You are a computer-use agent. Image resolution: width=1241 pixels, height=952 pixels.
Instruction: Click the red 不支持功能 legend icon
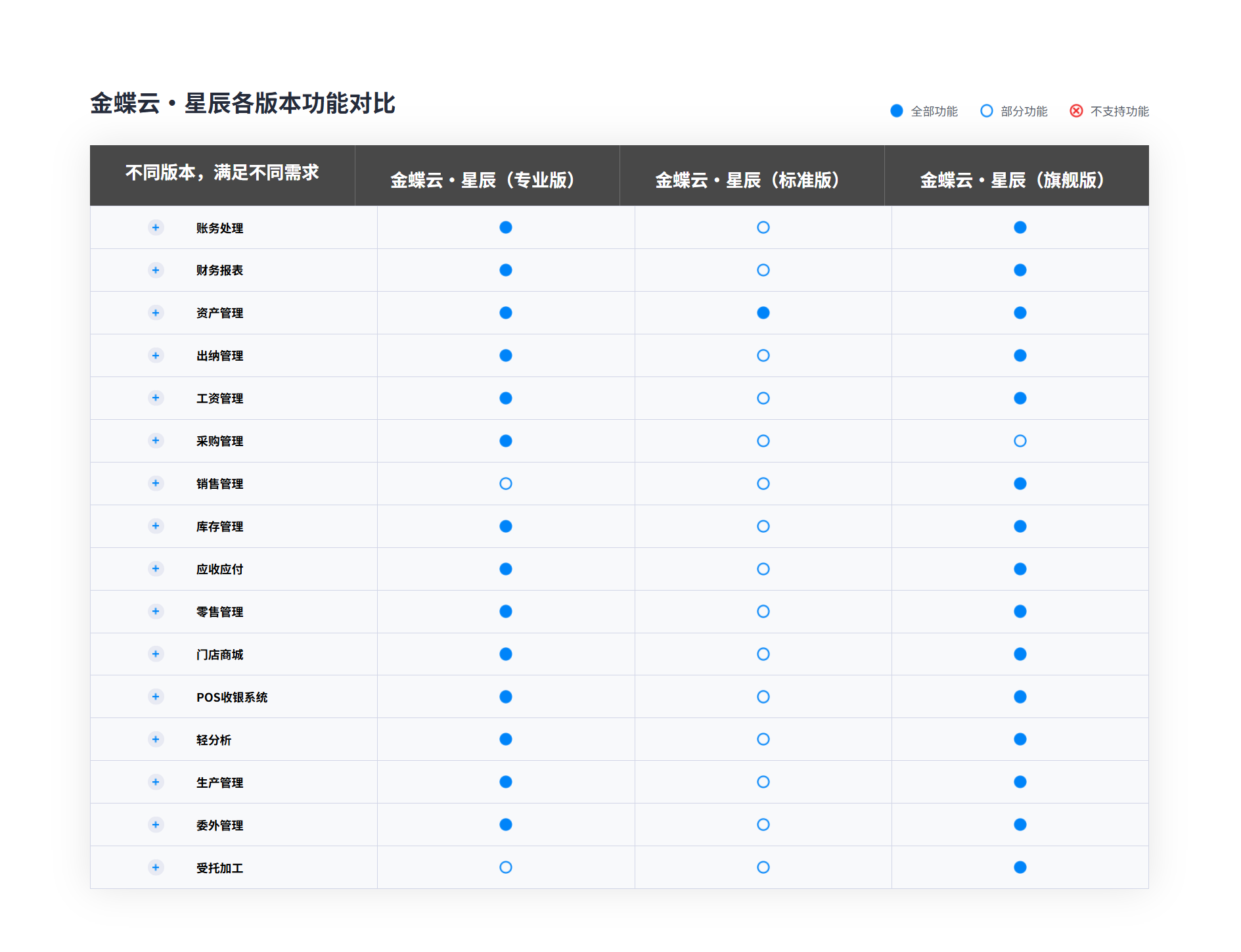click(1076, 111)
